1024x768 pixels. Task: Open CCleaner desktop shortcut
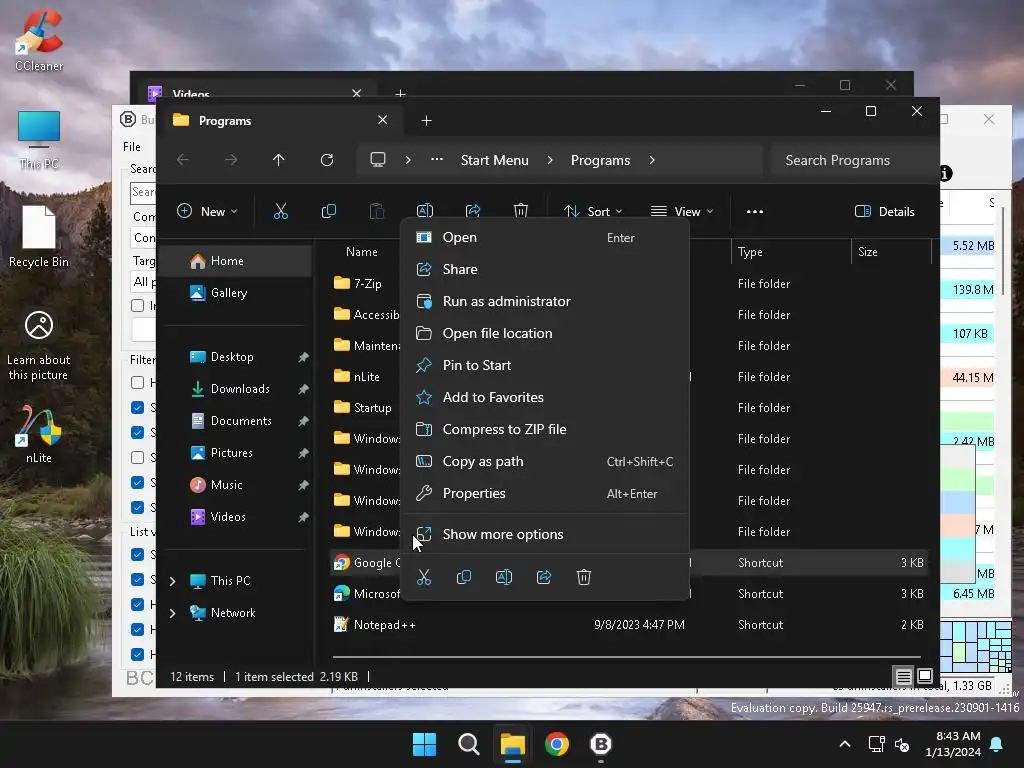[x=39, y=40]
